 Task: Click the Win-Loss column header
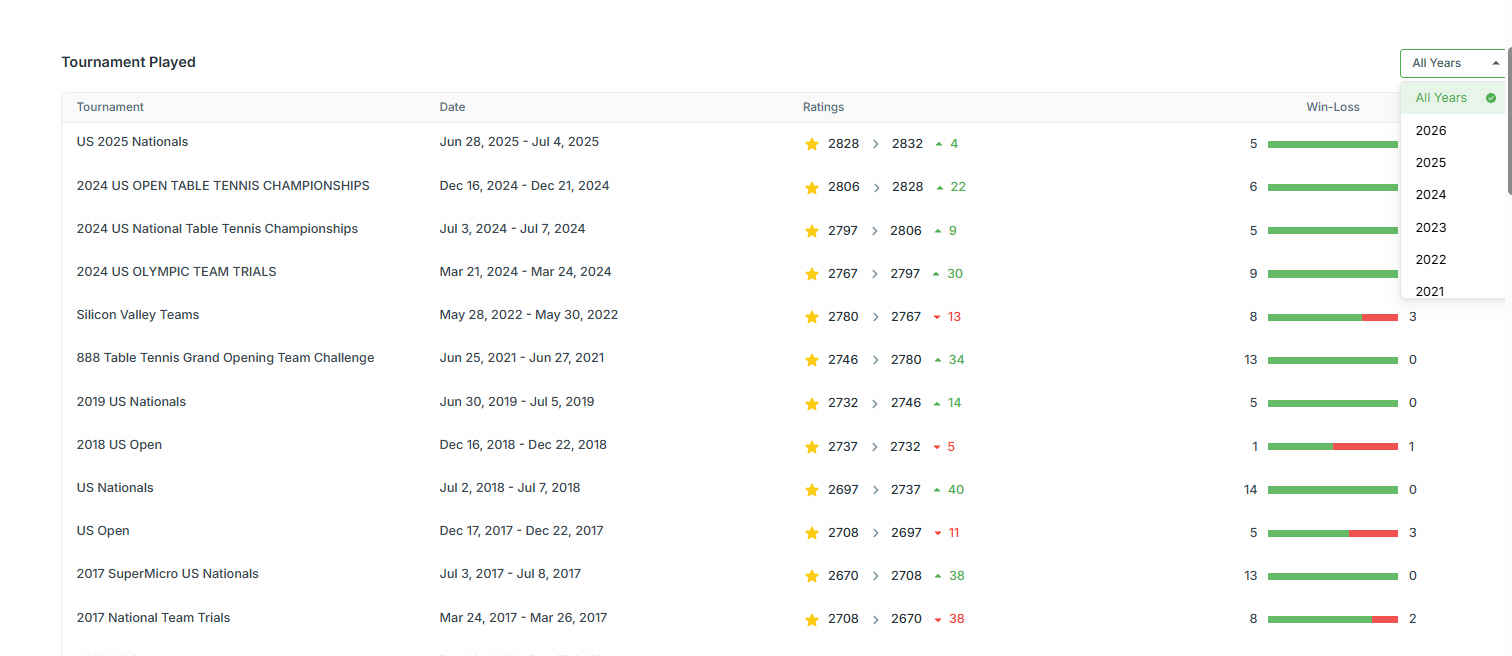pos(1332,107)
